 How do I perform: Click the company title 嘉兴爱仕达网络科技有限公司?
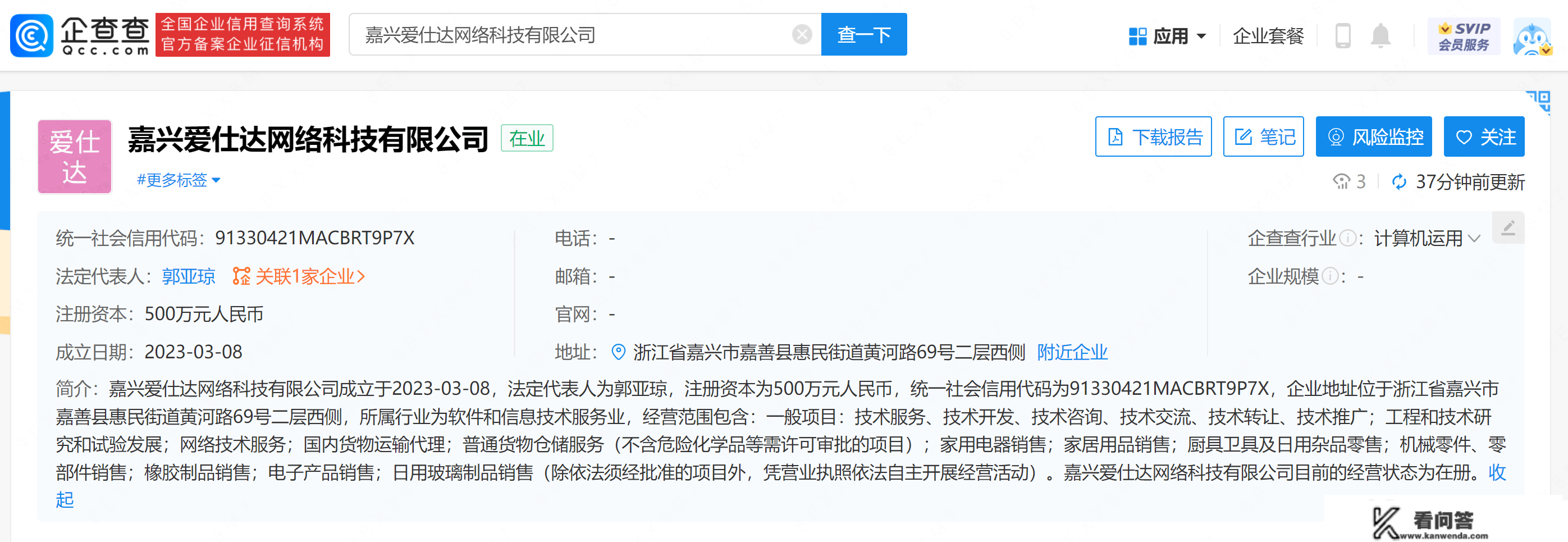308,139
